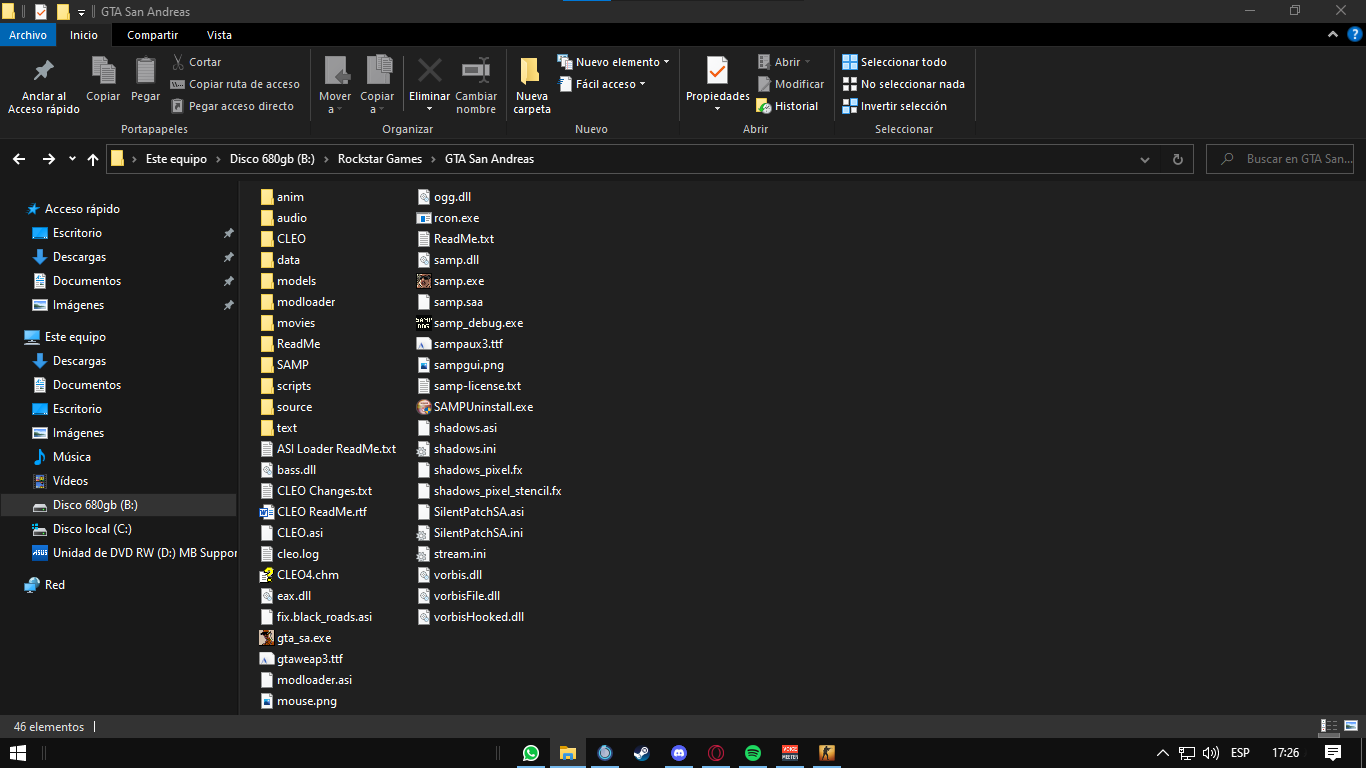Click Invertir selección
The height and width of the screenshot is (768, 1366).
coord(894,106)
